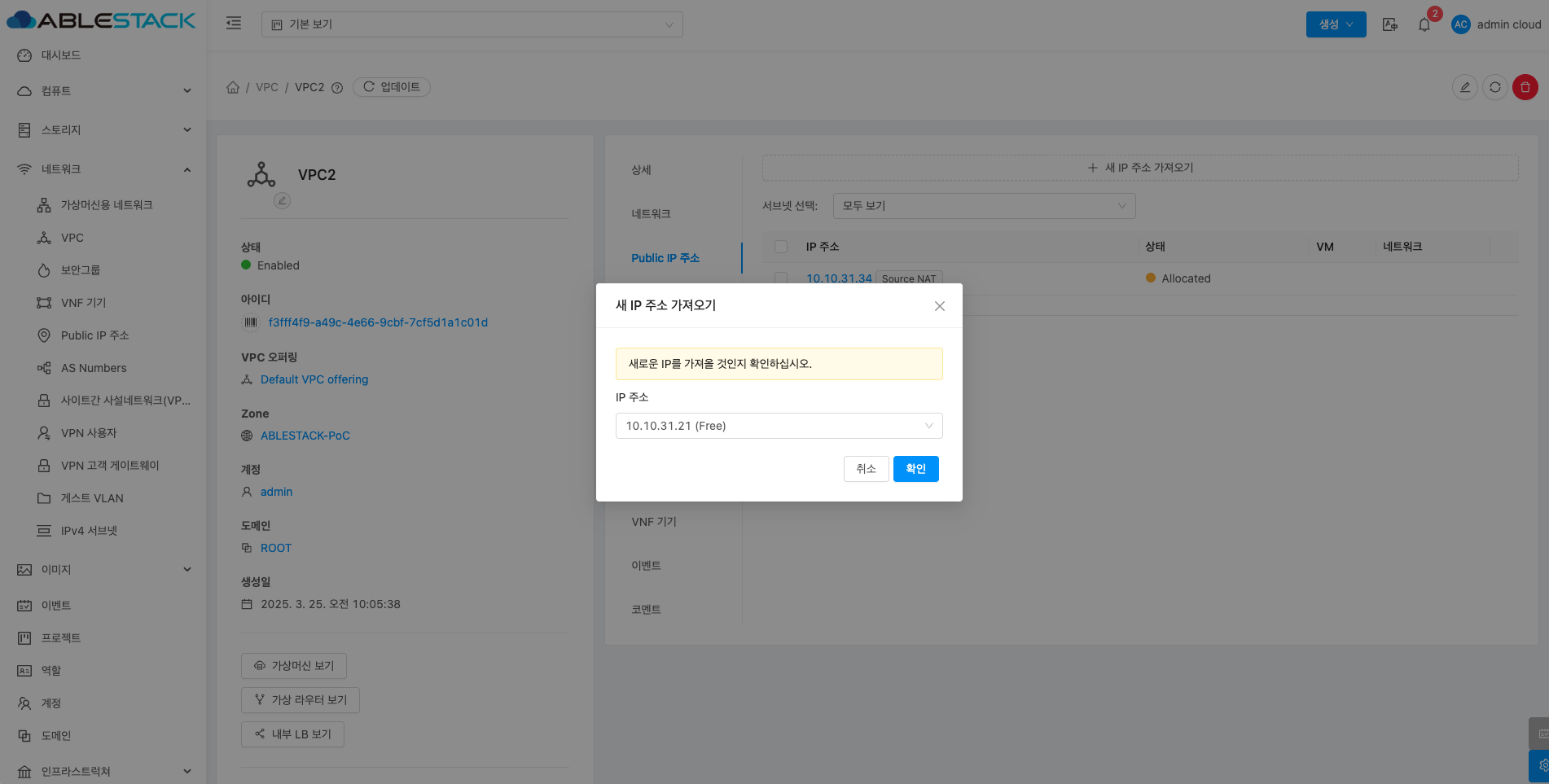Screen dimensions: 1549x784
Task: Switch to the 네트워크 tab
Action: 651,214
